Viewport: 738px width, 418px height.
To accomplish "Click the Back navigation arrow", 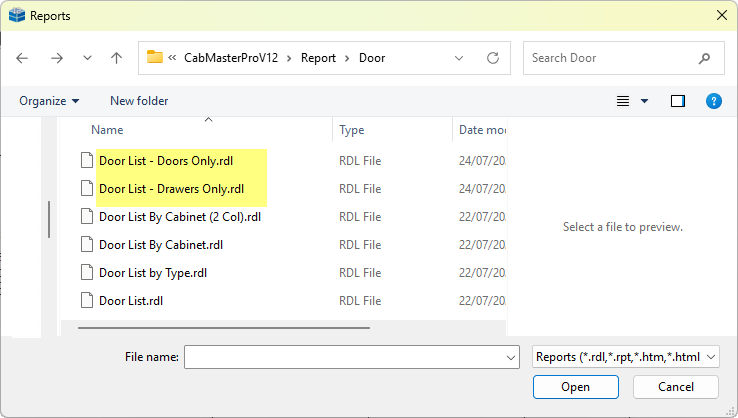I will pos(23,58).
